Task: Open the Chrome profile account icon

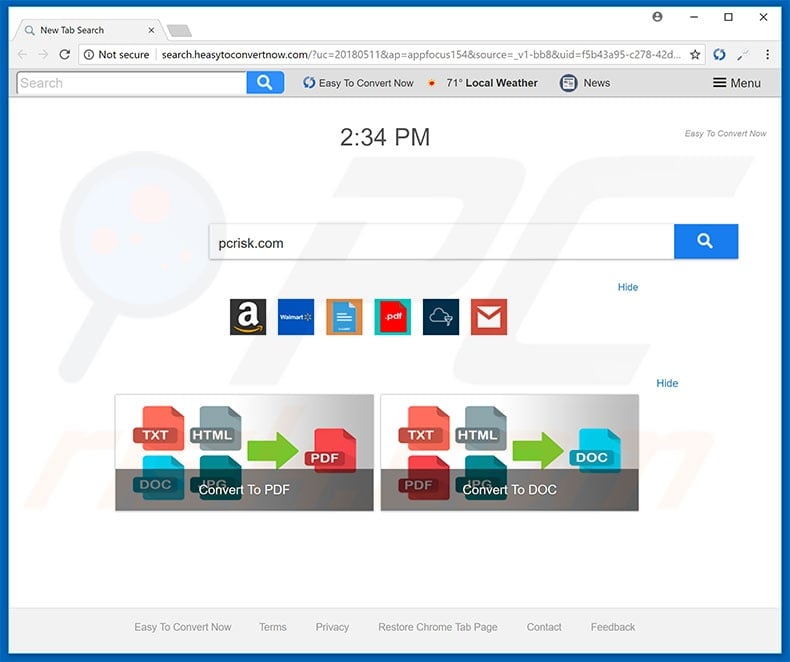Action: [x=657, y=17]
